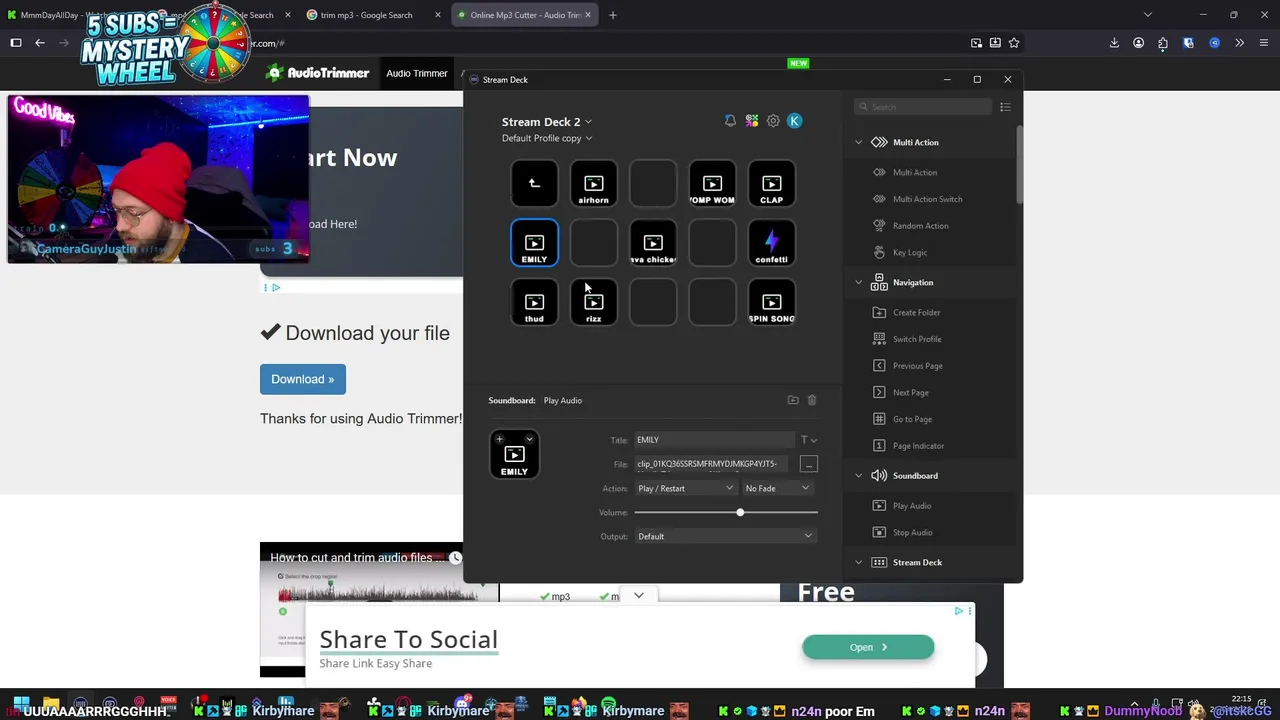Open the No Fade dropdown
This screenshot has height=720, width=1280.
click(777, 488)
